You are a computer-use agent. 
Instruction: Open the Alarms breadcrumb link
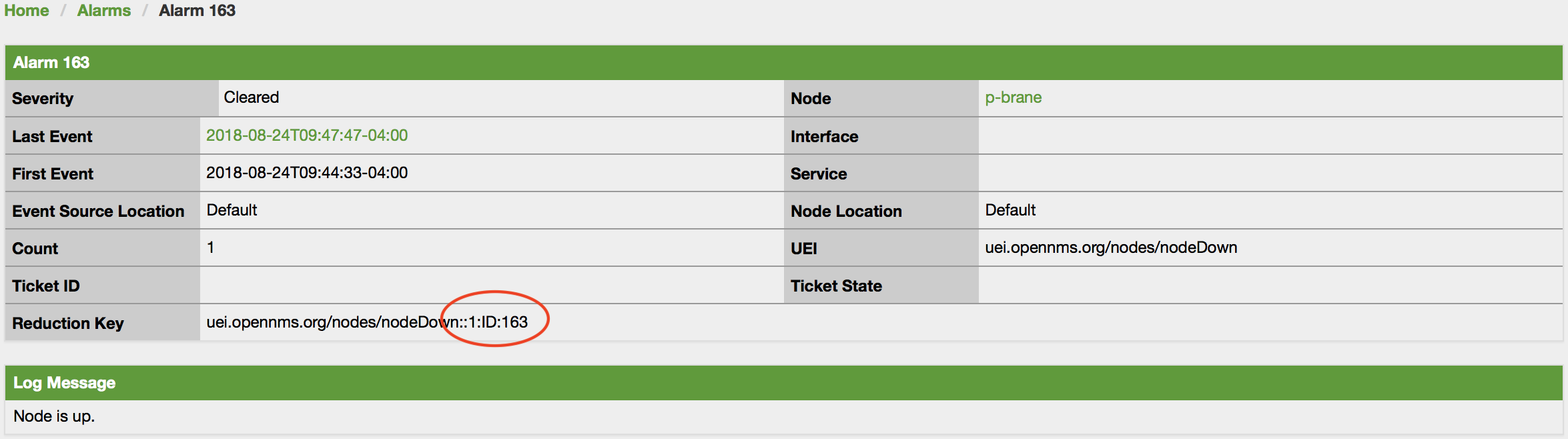point(103,10)
